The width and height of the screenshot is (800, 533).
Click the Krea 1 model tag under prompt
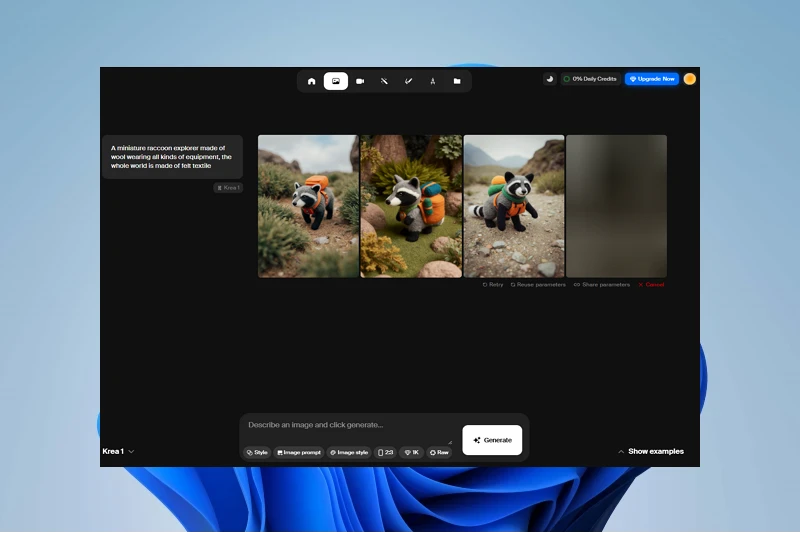click(228, 188)
